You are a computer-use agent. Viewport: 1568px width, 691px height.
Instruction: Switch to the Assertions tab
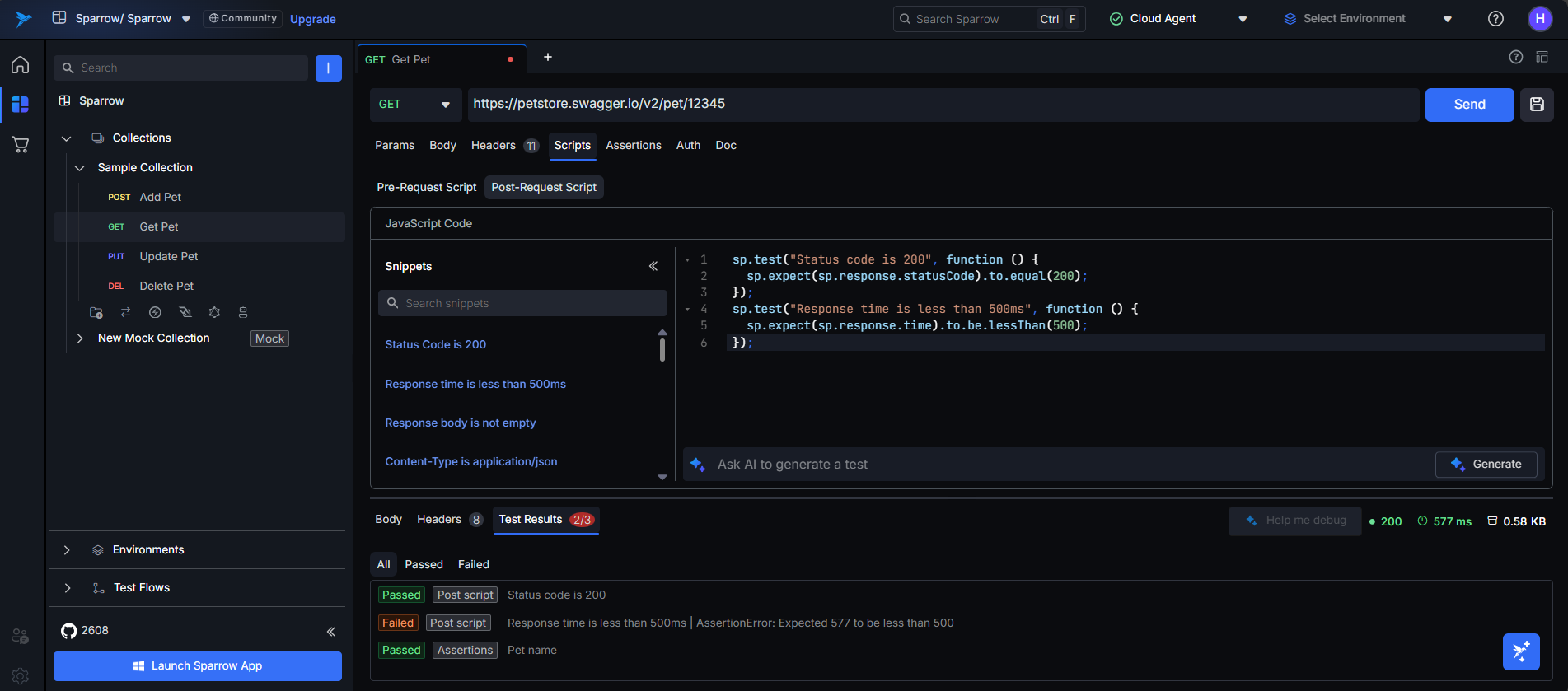(633, 146)
